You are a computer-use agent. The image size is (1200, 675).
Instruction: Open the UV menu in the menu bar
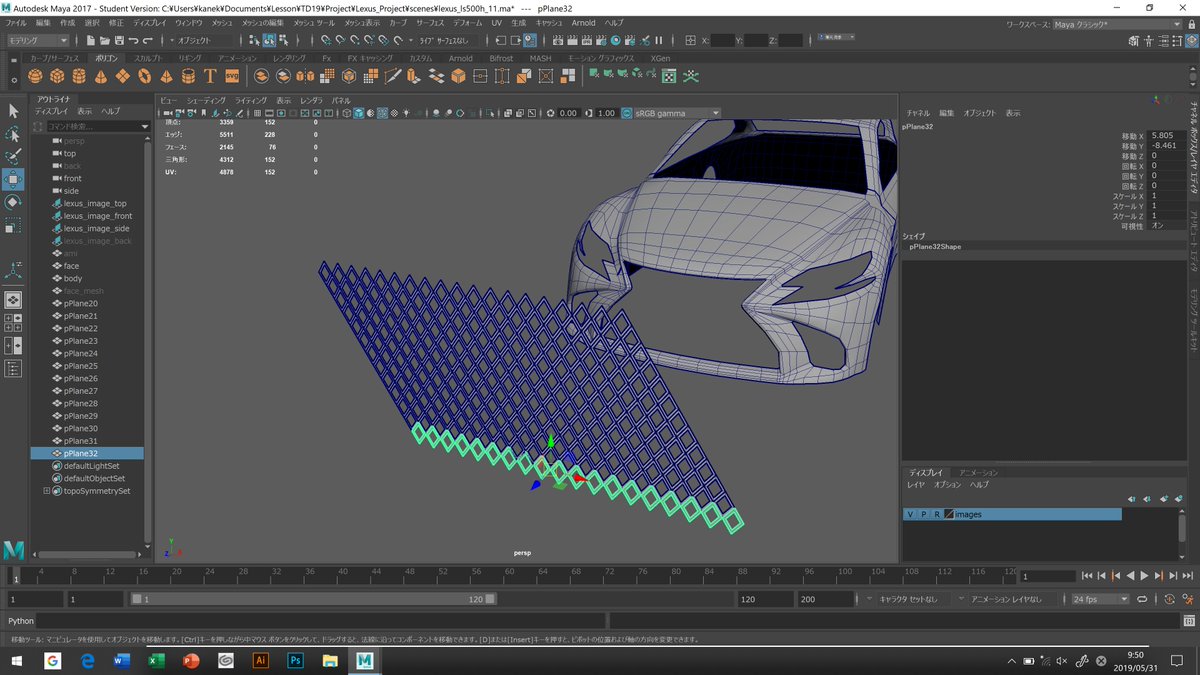point(496,22)
